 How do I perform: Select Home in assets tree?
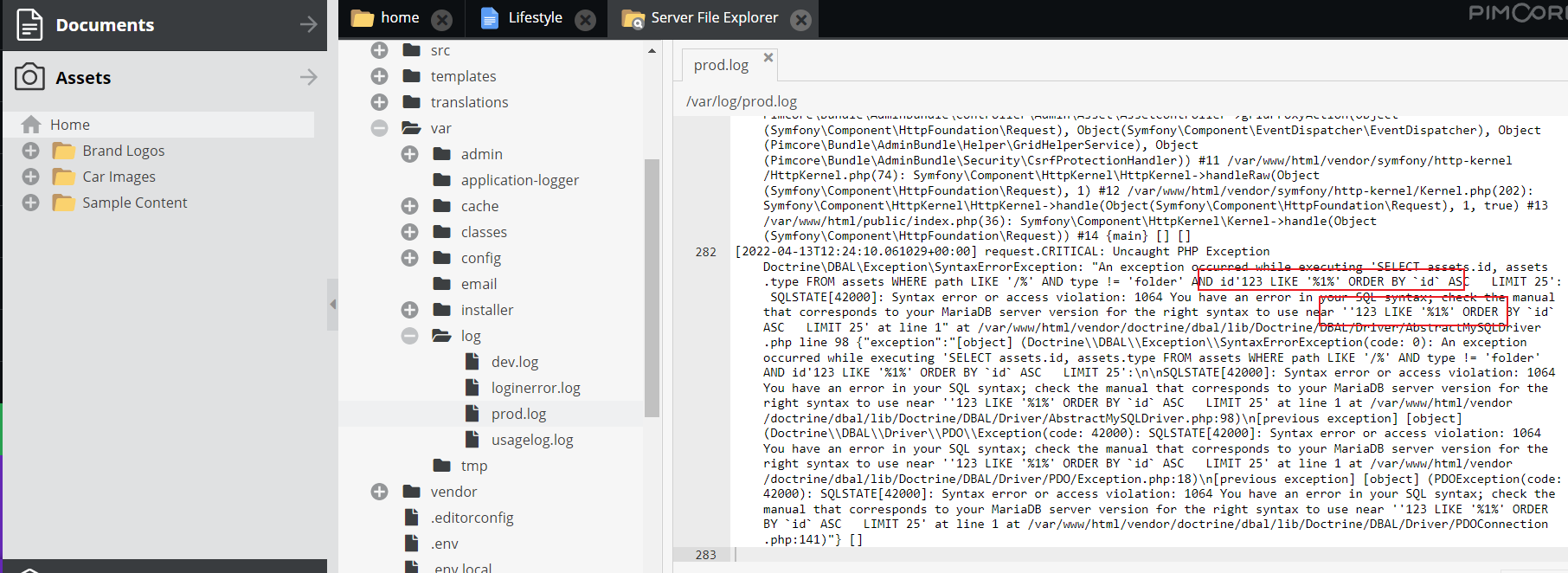pyautogui.click(x=70, y=125)
